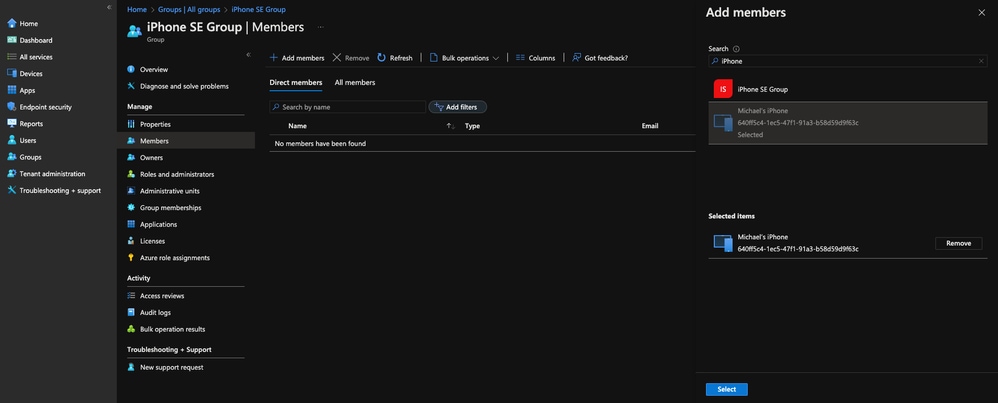Open the Licenses label in the menu
The image size is (998, 403).
click(x=152, y=241)
